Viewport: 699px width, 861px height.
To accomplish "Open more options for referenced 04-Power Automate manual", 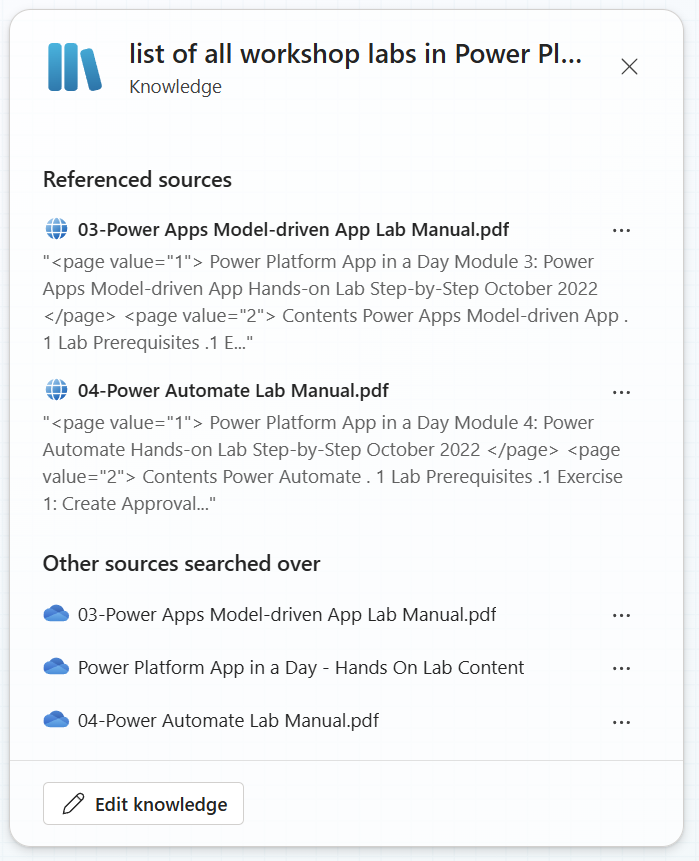I will 622,393.
